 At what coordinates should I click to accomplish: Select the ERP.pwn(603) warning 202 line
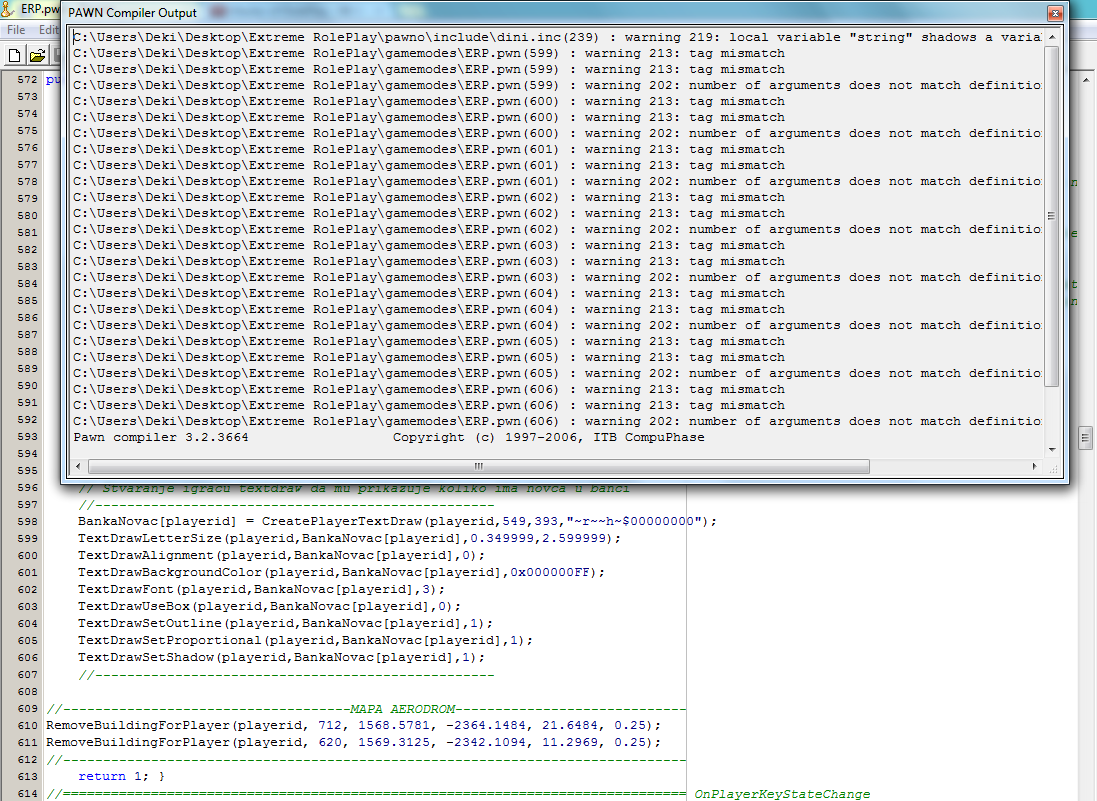(557, 278)
